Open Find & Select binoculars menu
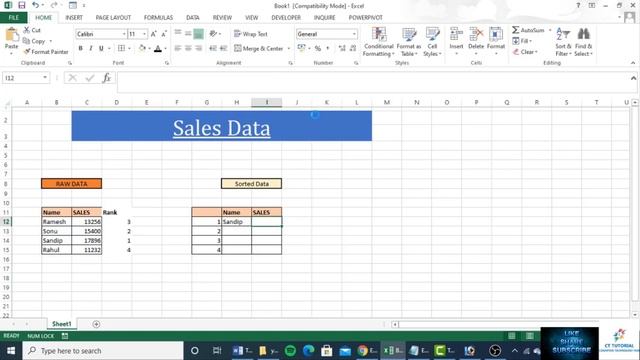640x360 pixels. click(583, 42)
